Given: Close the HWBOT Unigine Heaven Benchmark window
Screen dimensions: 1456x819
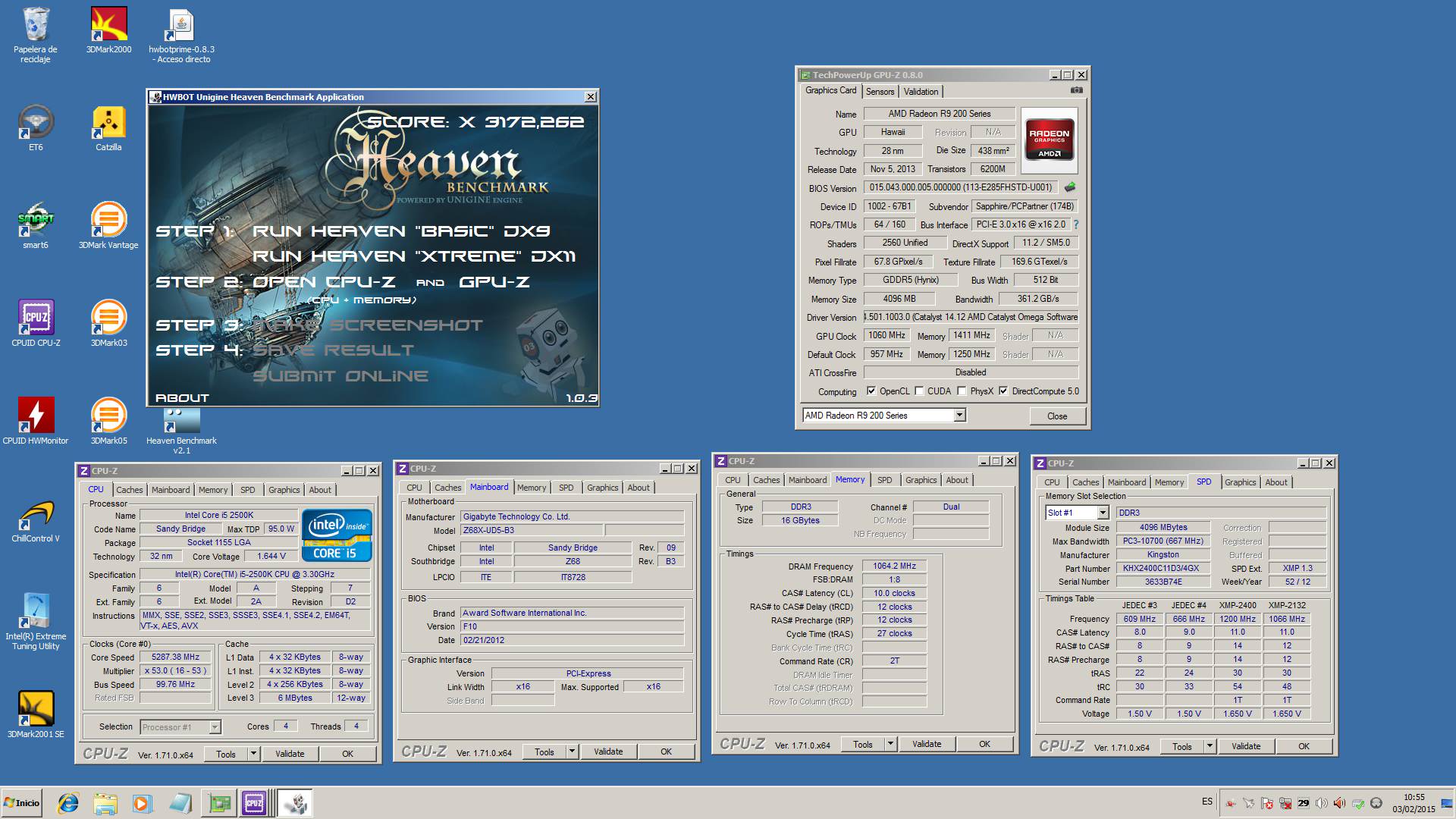Looking at the screenshot, I should click(591, 97).
